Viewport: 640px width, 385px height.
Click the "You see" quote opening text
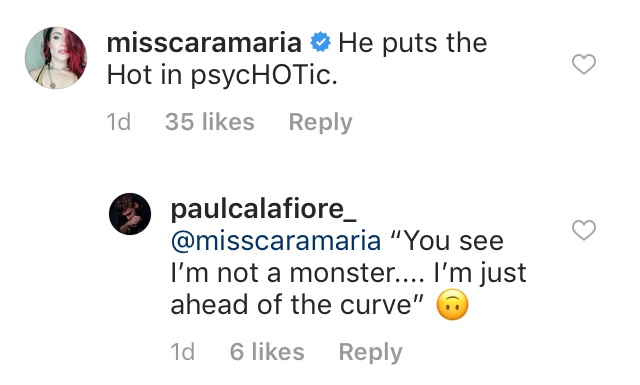click(x=447, y=240)
